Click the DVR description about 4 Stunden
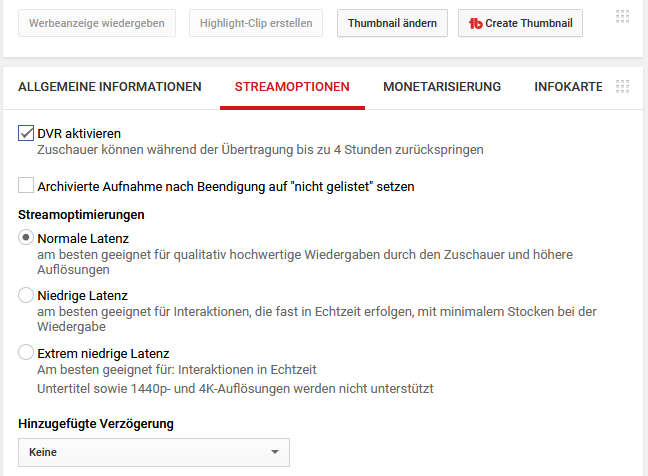Viewport: 648px width, 476px height. click(260, 150)
